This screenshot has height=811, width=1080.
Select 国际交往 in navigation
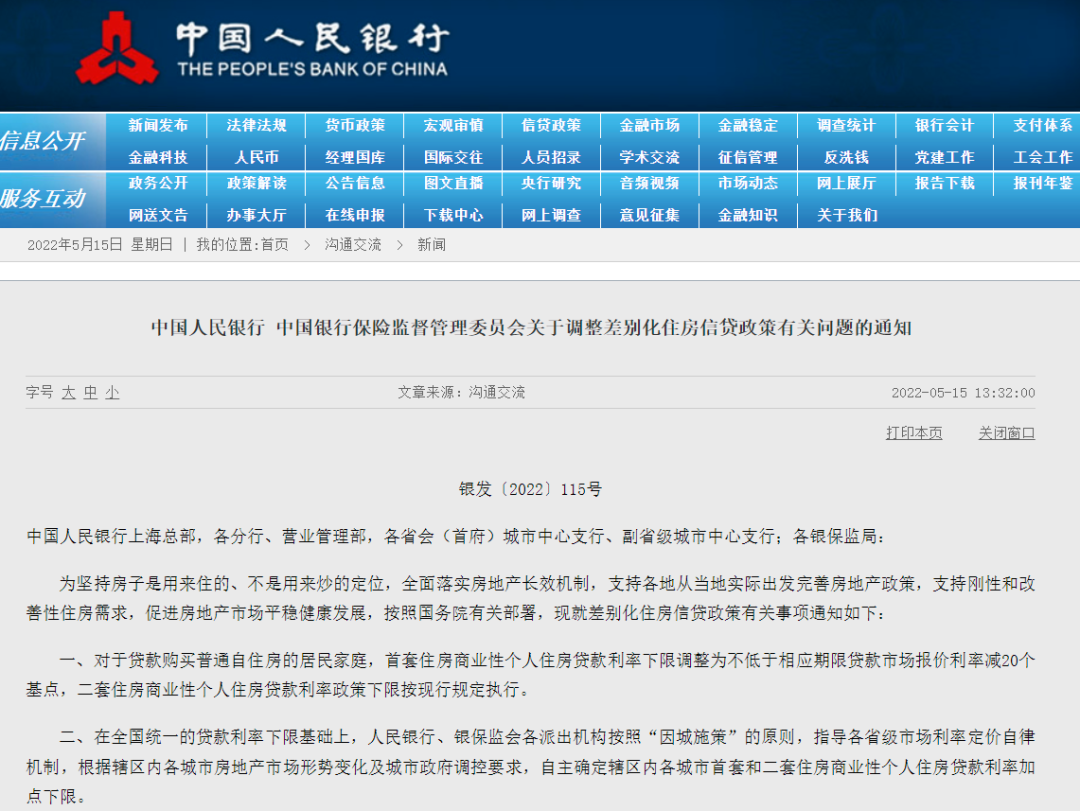tap(453, 158)
